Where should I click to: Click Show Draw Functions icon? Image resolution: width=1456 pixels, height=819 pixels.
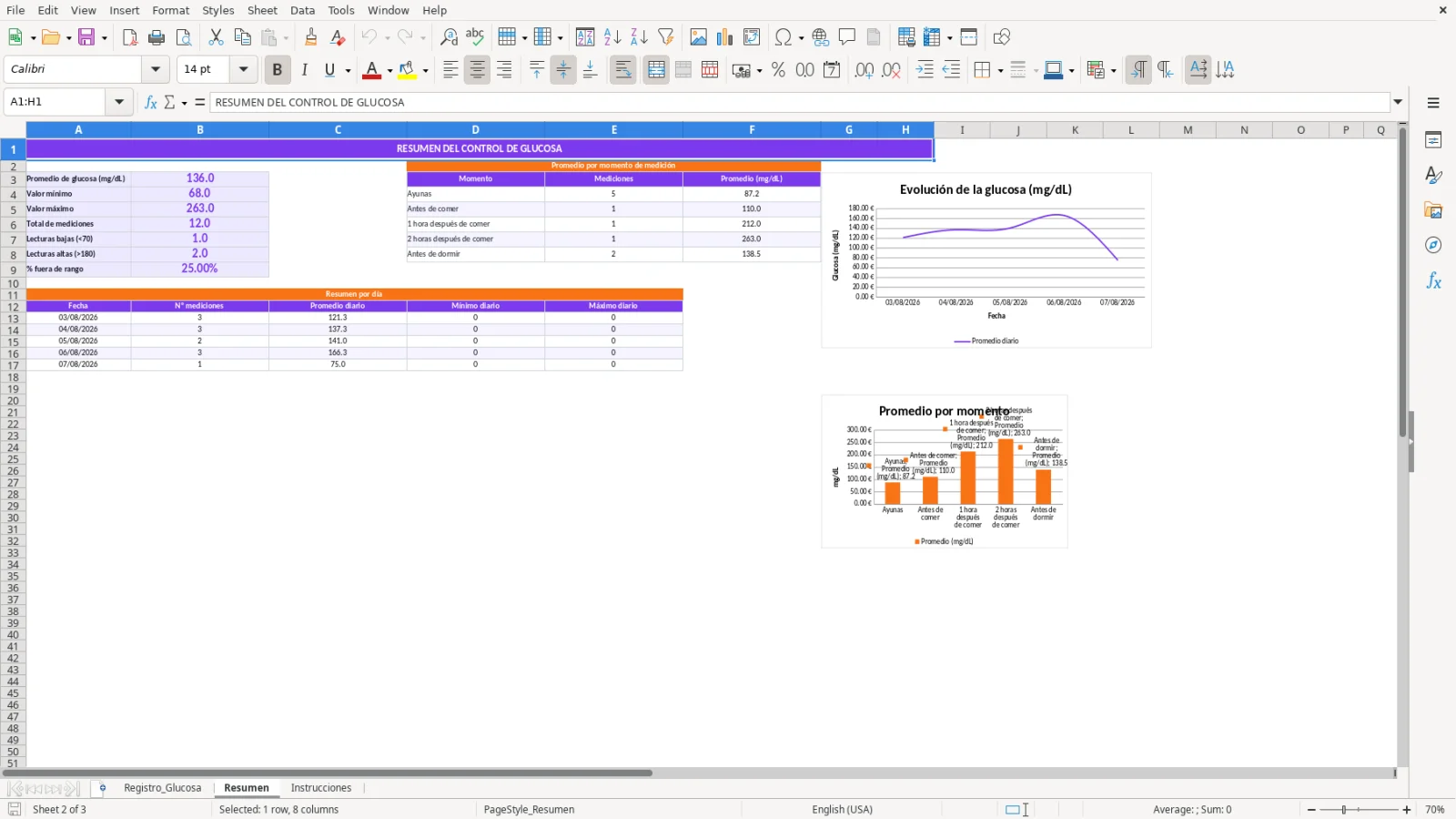[1002, 37]
